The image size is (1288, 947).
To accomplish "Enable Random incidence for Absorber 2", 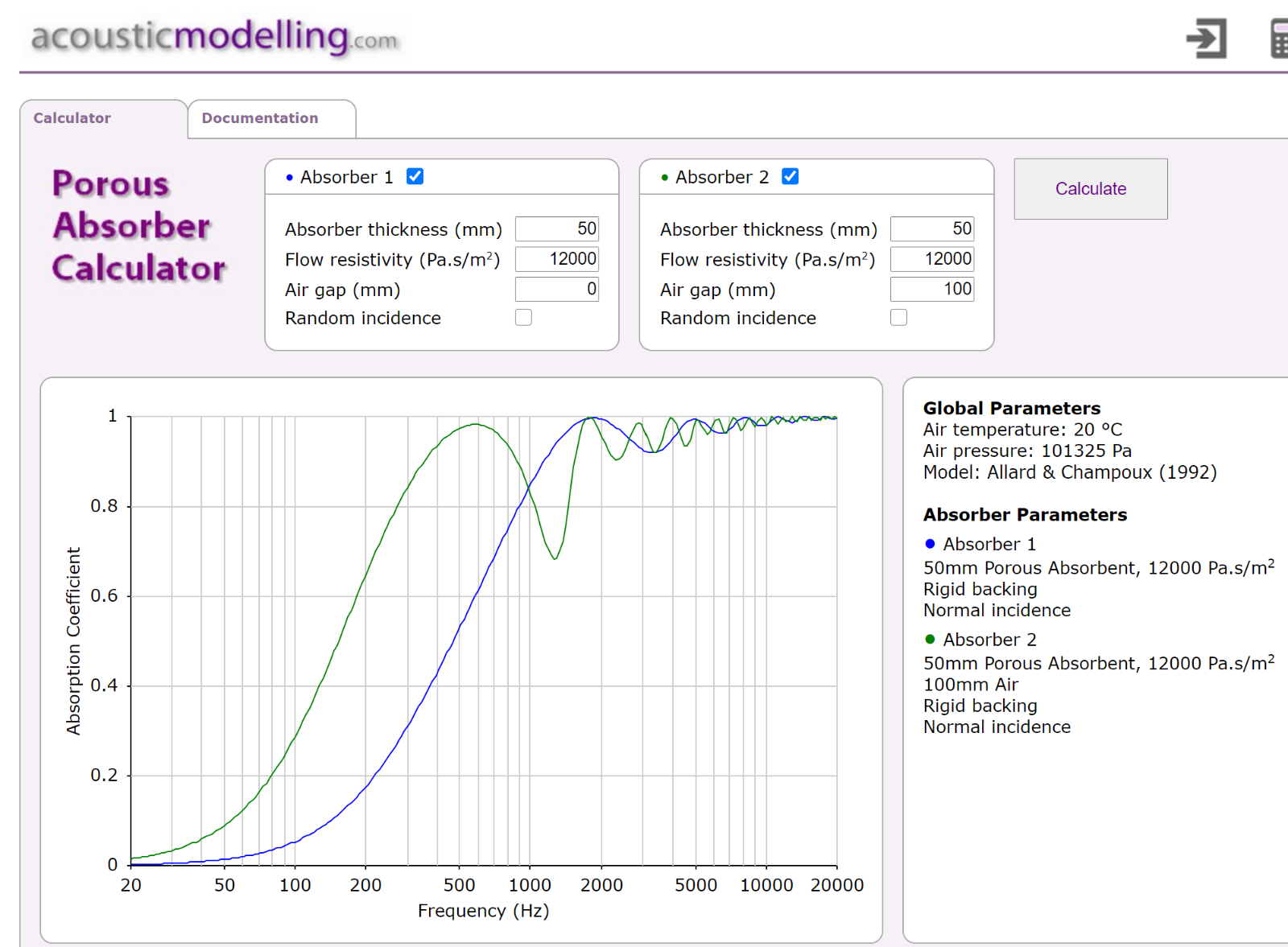I will point(899,318).
